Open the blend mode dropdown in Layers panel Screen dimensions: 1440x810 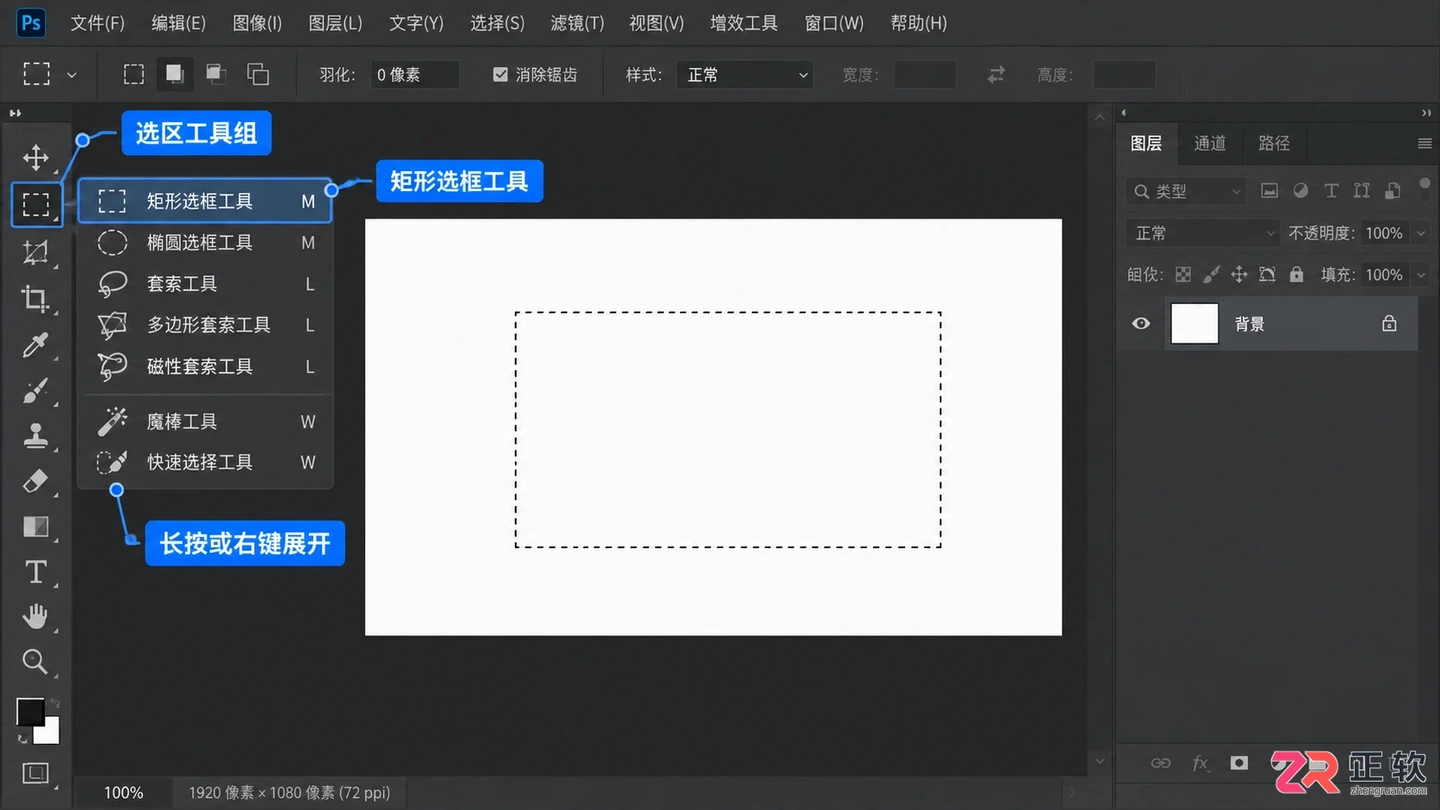click(1203, 233)
